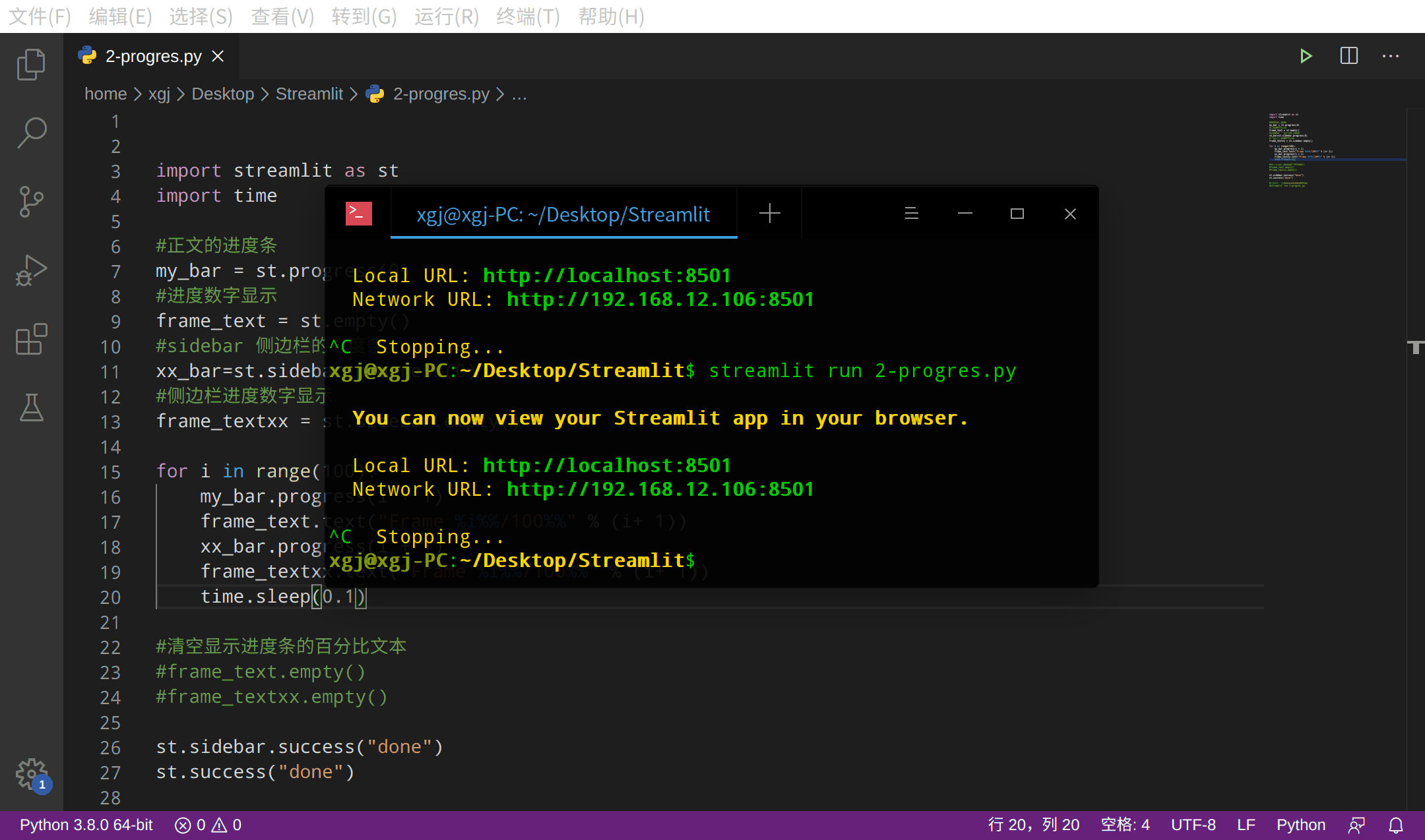The image size is (1425, 840).
Task: Click the xgj breadcrumb segment
Action: pos(159,94)
